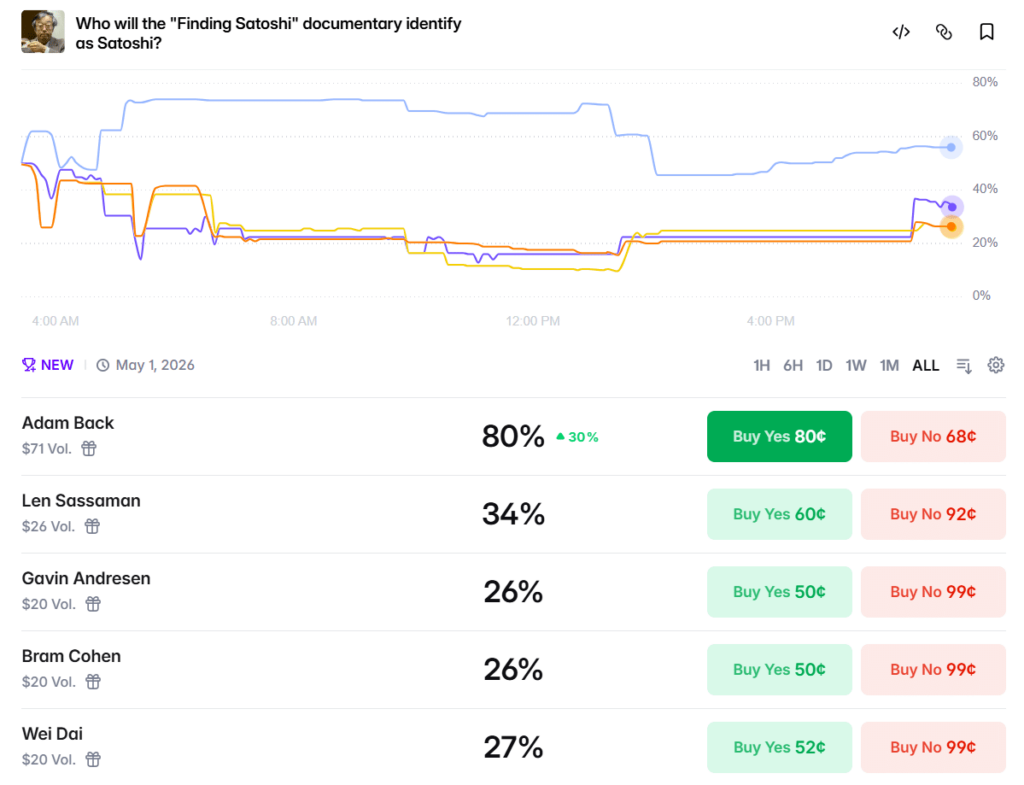Click the sort outcomes icon
This screenshot has width=1024, height=785.
[x=964, y=365]
